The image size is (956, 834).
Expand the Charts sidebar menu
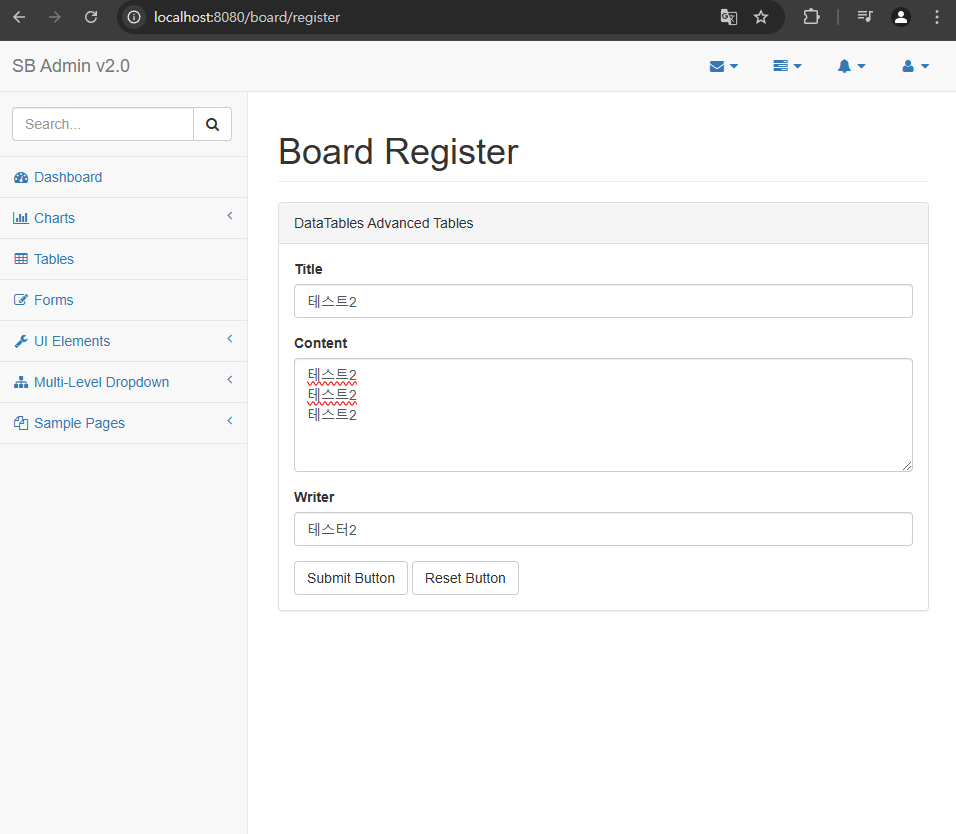124,218
